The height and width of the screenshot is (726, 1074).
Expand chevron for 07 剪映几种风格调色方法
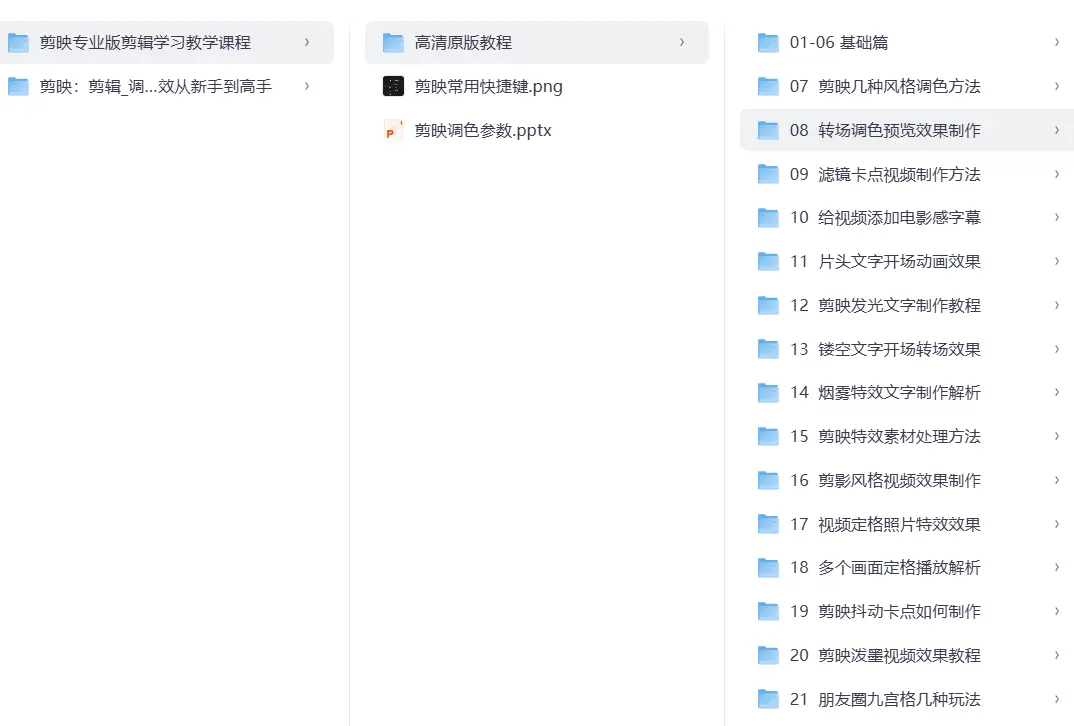click(x=1056, y=86)
